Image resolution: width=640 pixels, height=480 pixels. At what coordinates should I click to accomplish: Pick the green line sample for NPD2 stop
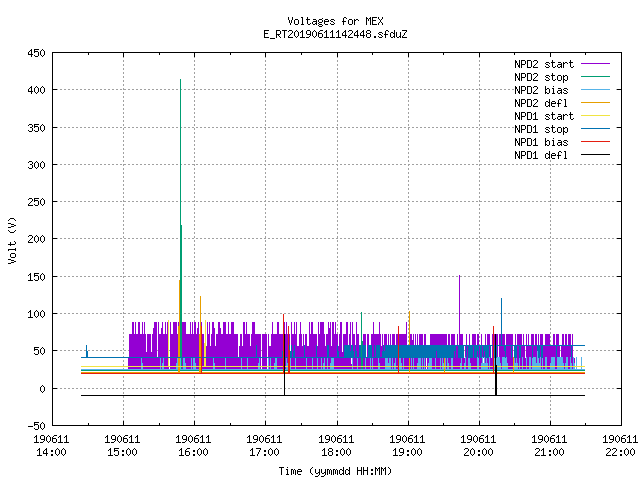pos(596,77)
